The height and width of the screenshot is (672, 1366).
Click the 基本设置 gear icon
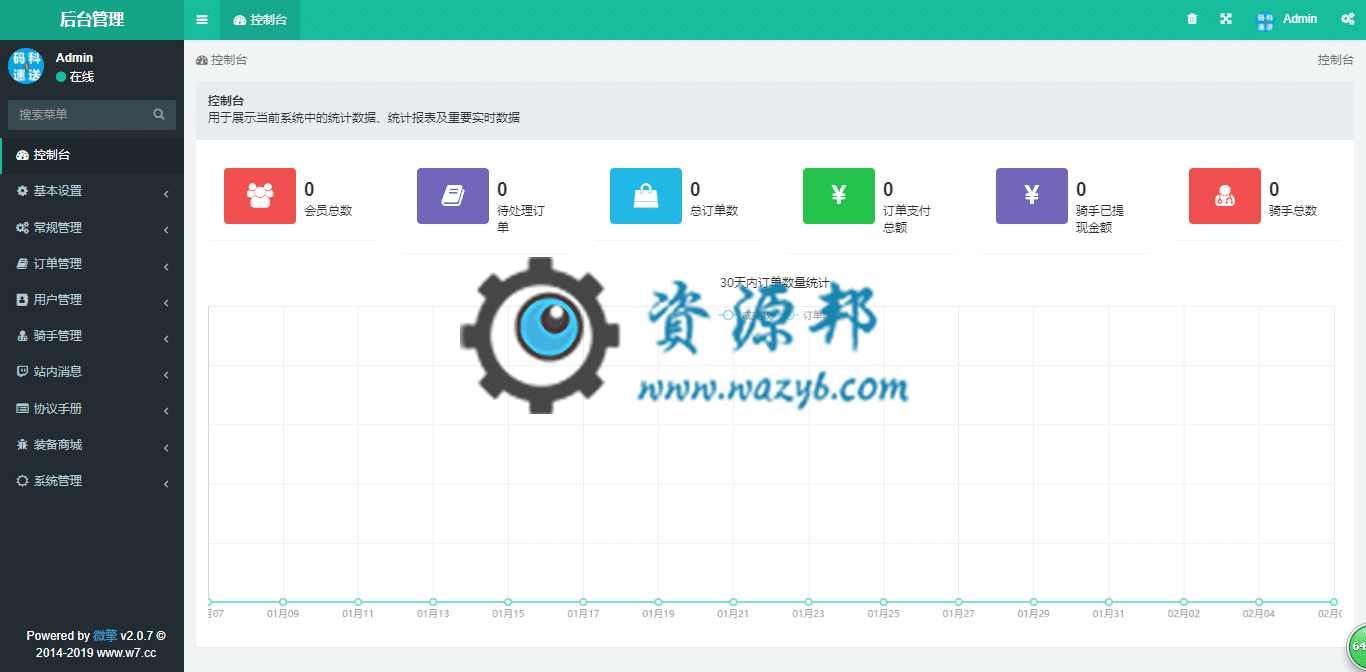pos(22,191)
